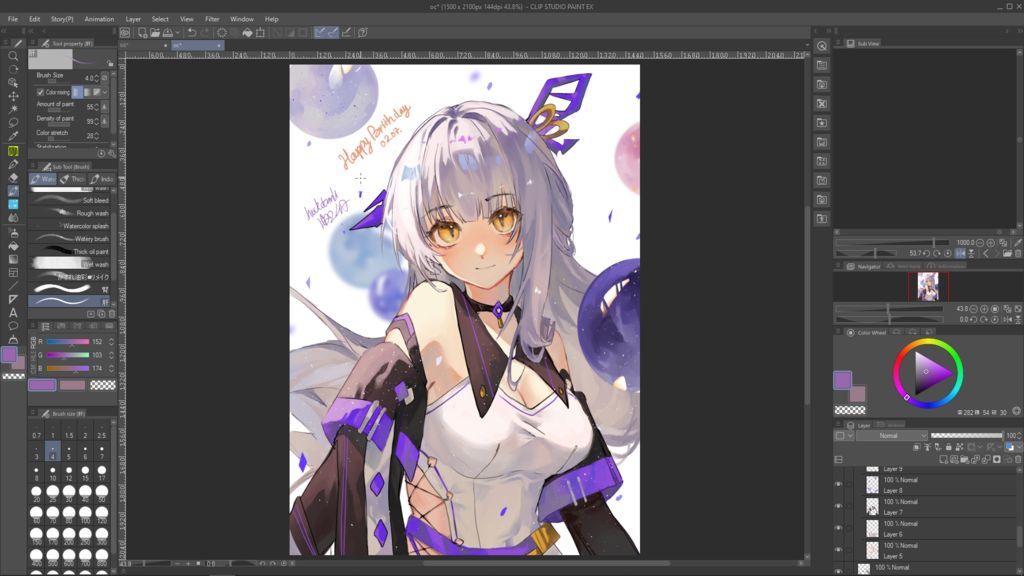
Task: Open the layer blending mode Normal dropdown
Action: point(892,436)
